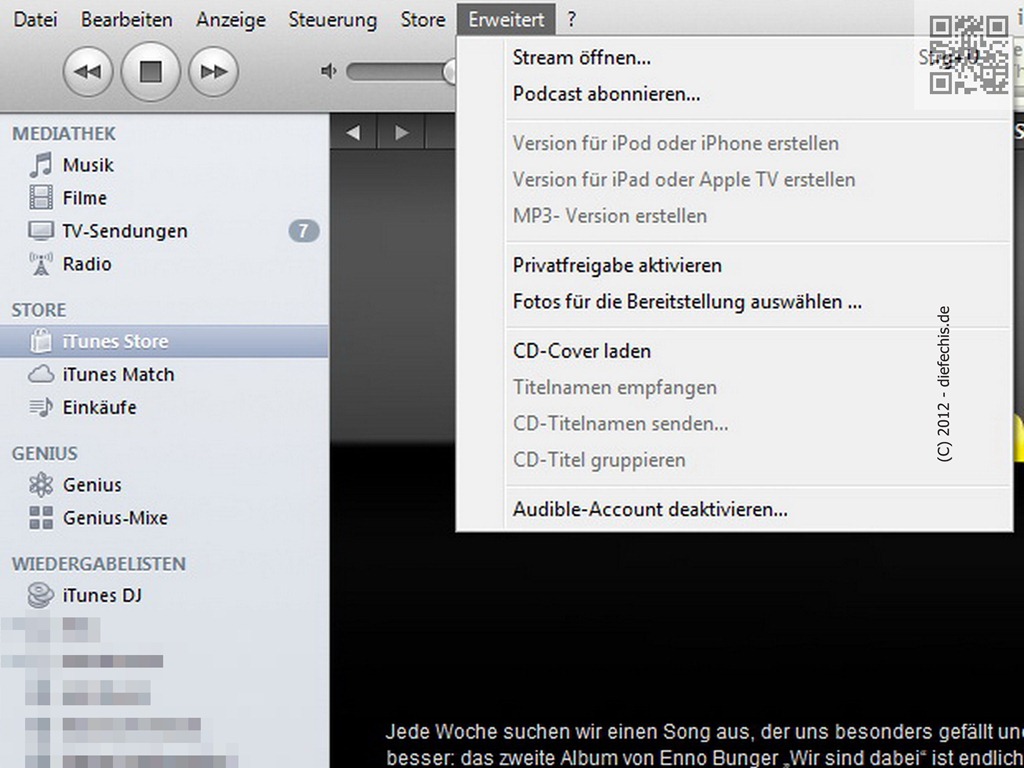Click the volume speaker icon

tap(328, 71)
